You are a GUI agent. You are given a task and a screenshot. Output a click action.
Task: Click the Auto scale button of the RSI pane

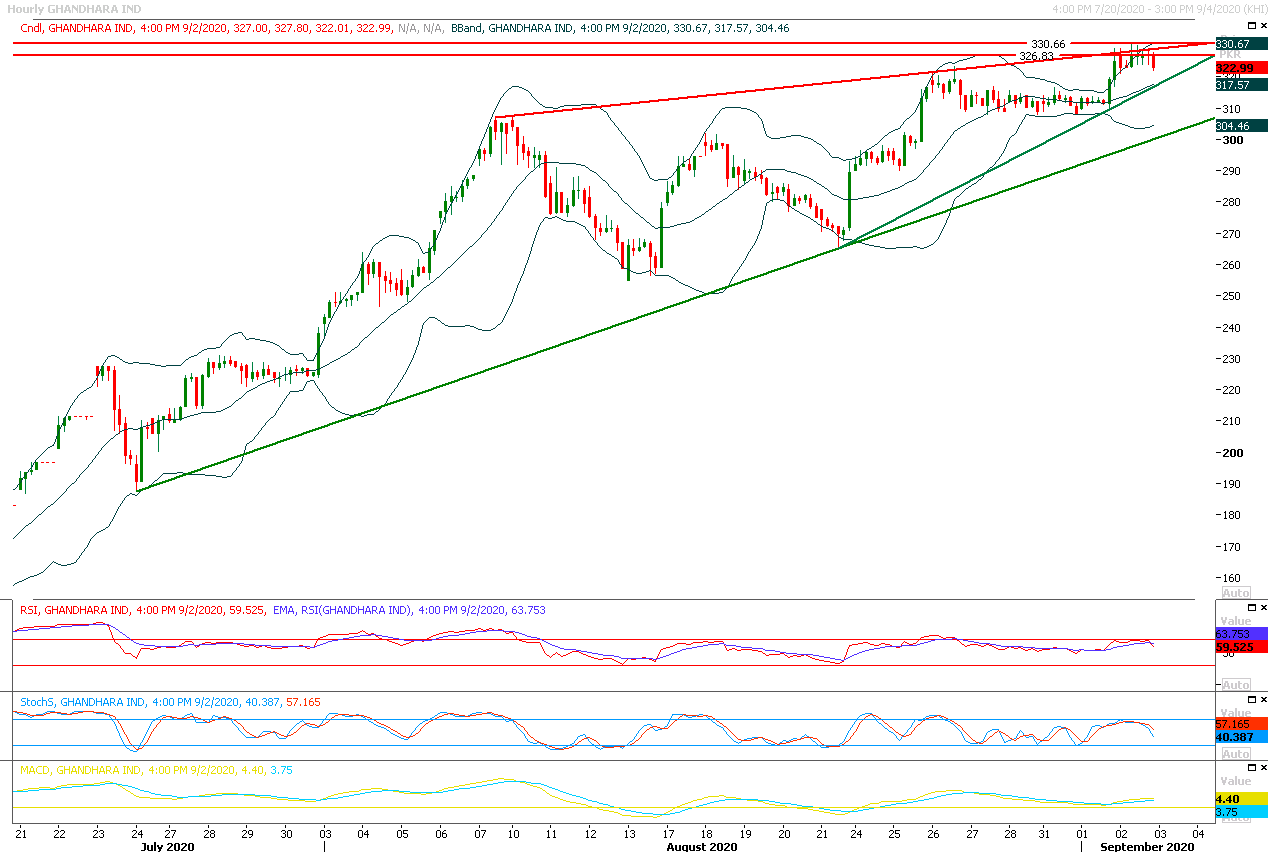(1236, 685)
